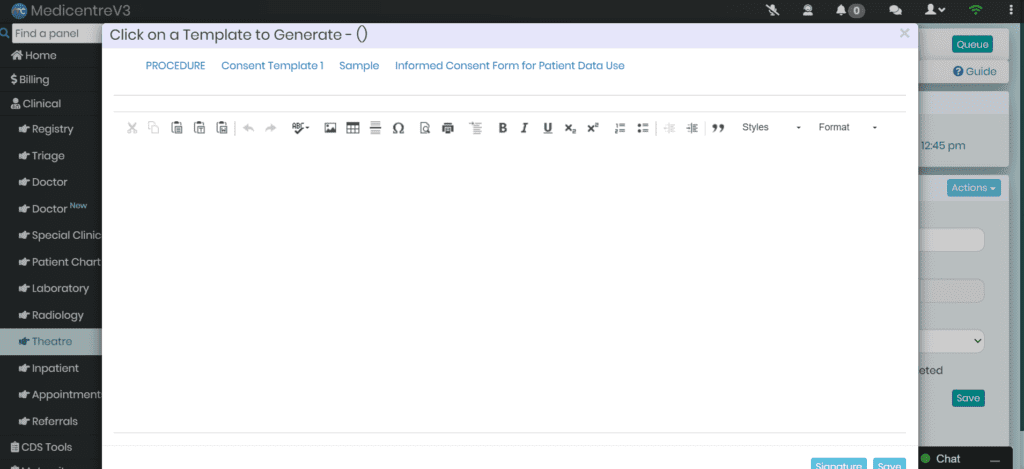Toggle Superscript formatting
Image resolution: width=1024 pixels, height=469 pixels.
pos(592,128)
